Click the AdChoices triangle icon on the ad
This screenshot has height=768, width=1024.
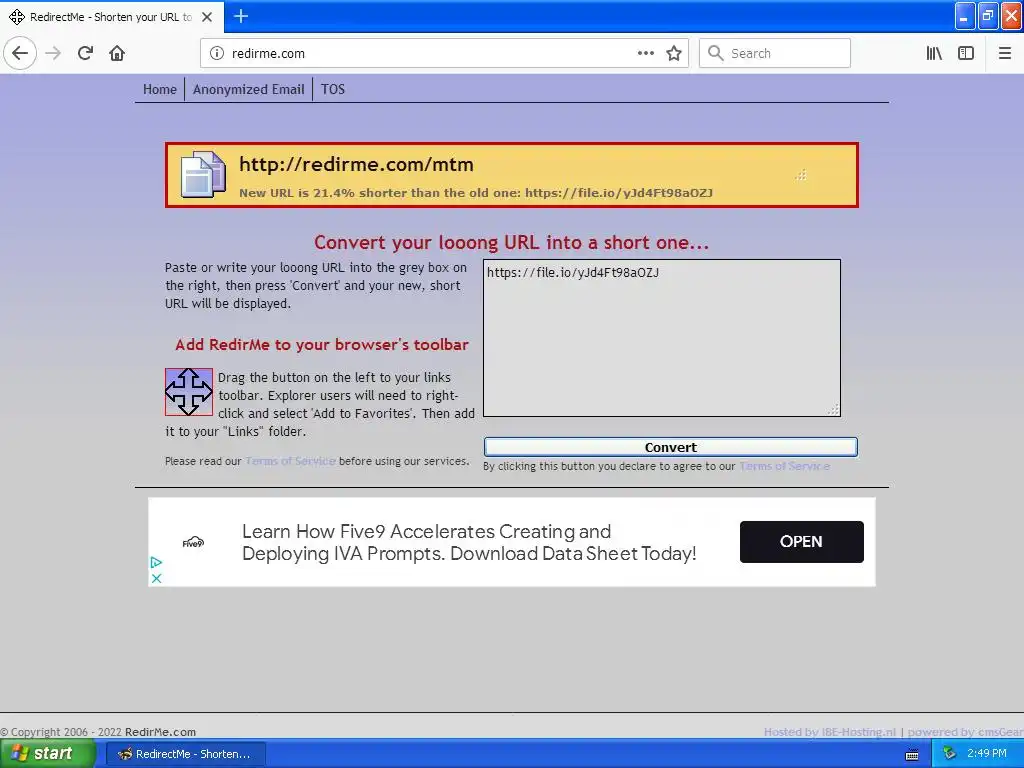pyautogui.click(x=156, y=562)
